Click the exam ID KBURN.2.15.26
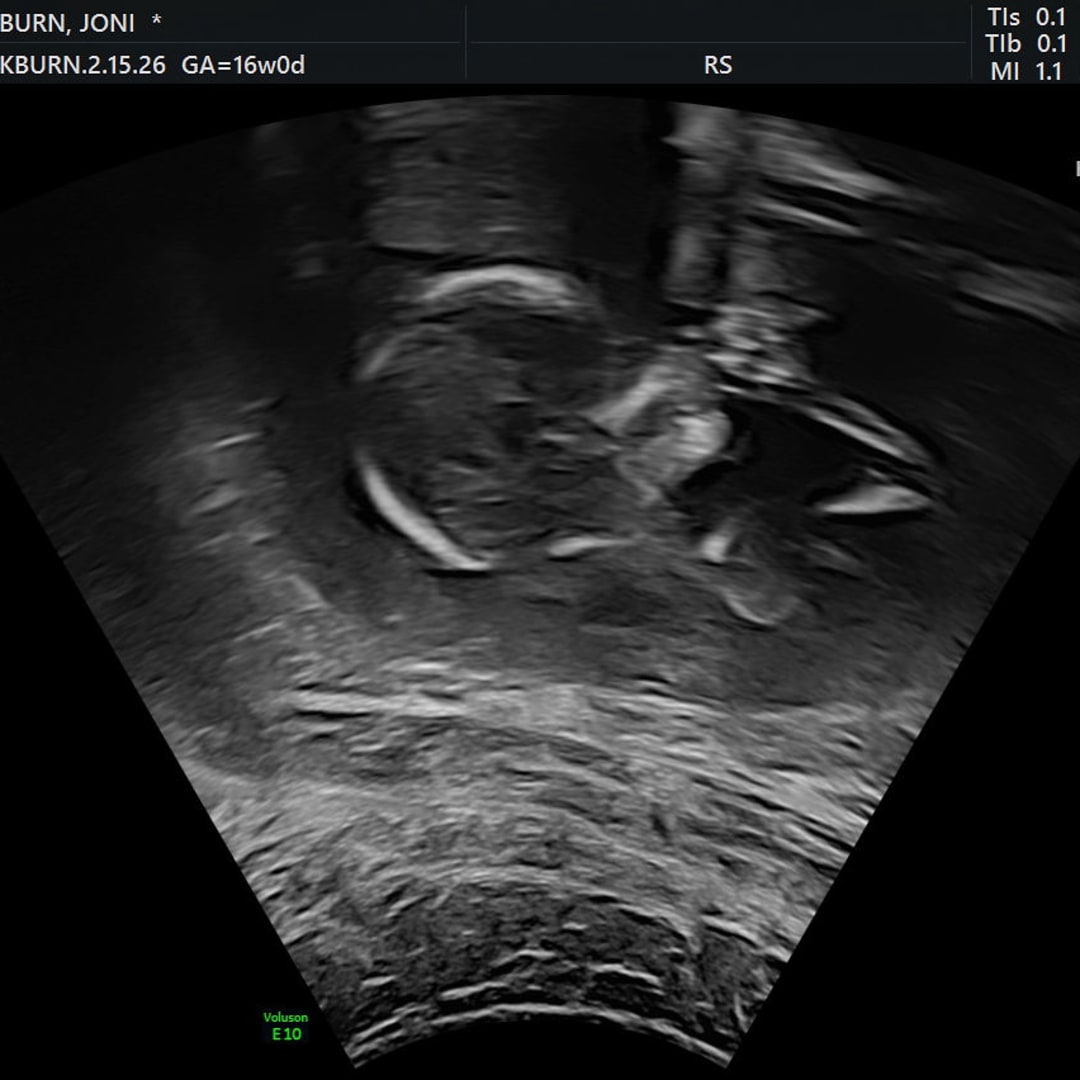The width and height of the screenshot is (1080, 1080). (83, 66)
